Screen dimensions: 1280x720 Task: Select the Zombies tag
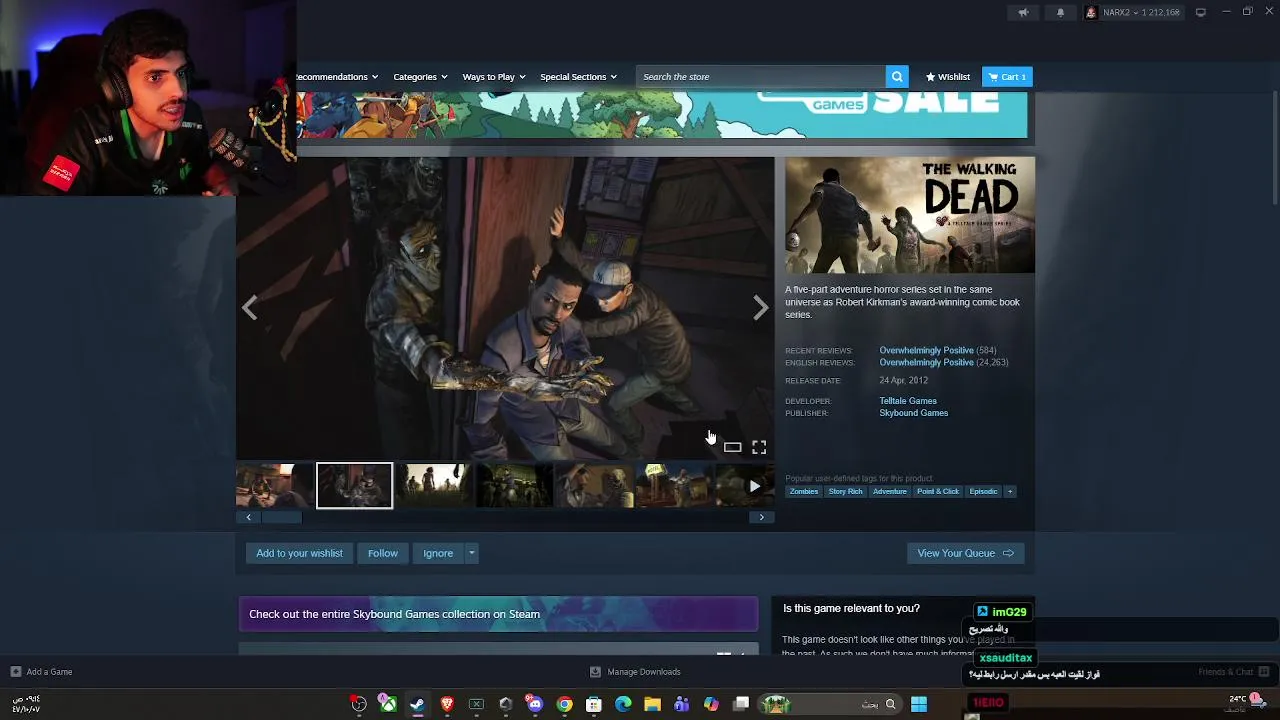pyautogui.click(x=803, y=491)
